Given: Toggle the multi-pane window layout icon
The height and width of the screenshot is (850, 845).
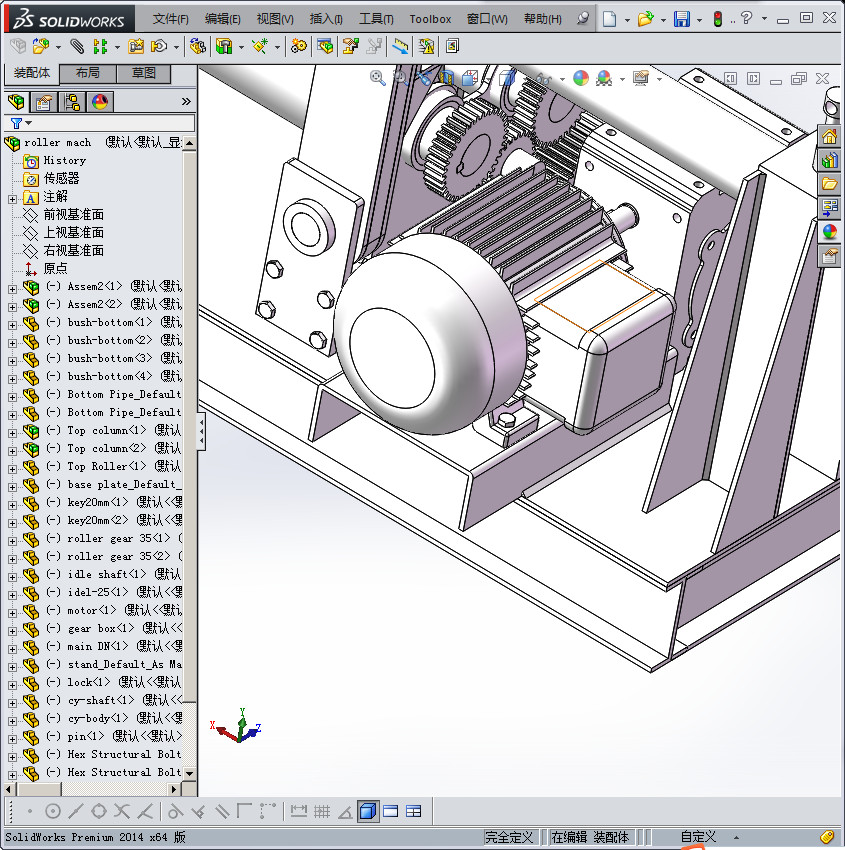Looking at the screenshot, I should click(x=414, y=812).
